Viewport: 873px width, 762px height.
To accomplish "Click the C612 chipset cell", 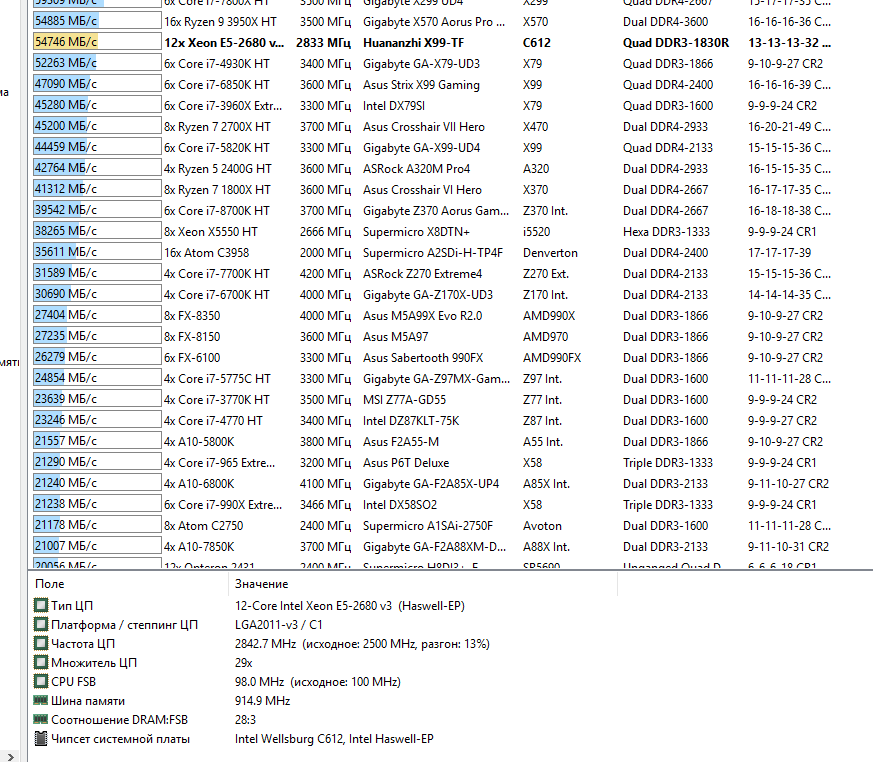I will tap(537, 43).
